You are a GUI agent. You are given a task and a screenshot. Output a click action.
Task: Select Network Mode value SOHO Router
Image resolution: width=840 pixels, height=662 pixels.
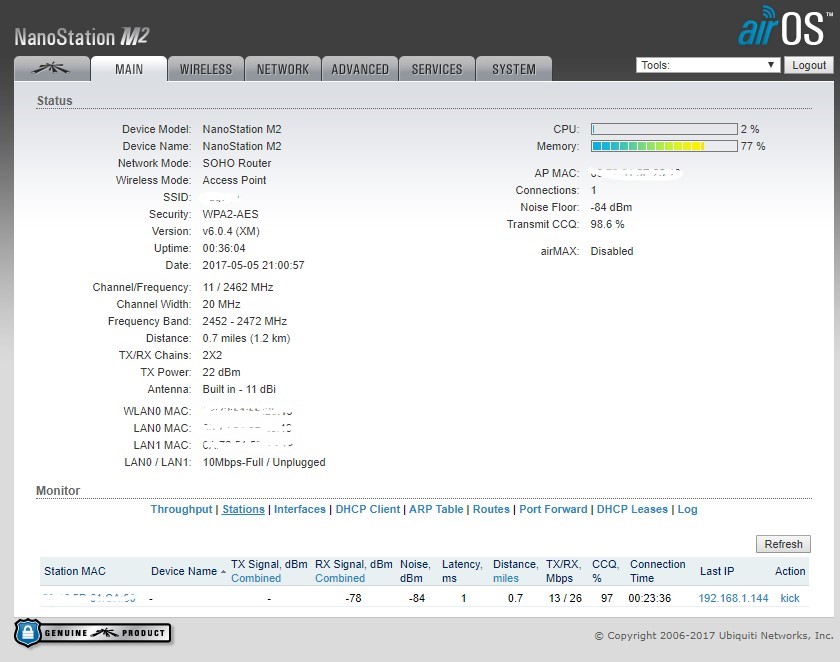[237, 163]
